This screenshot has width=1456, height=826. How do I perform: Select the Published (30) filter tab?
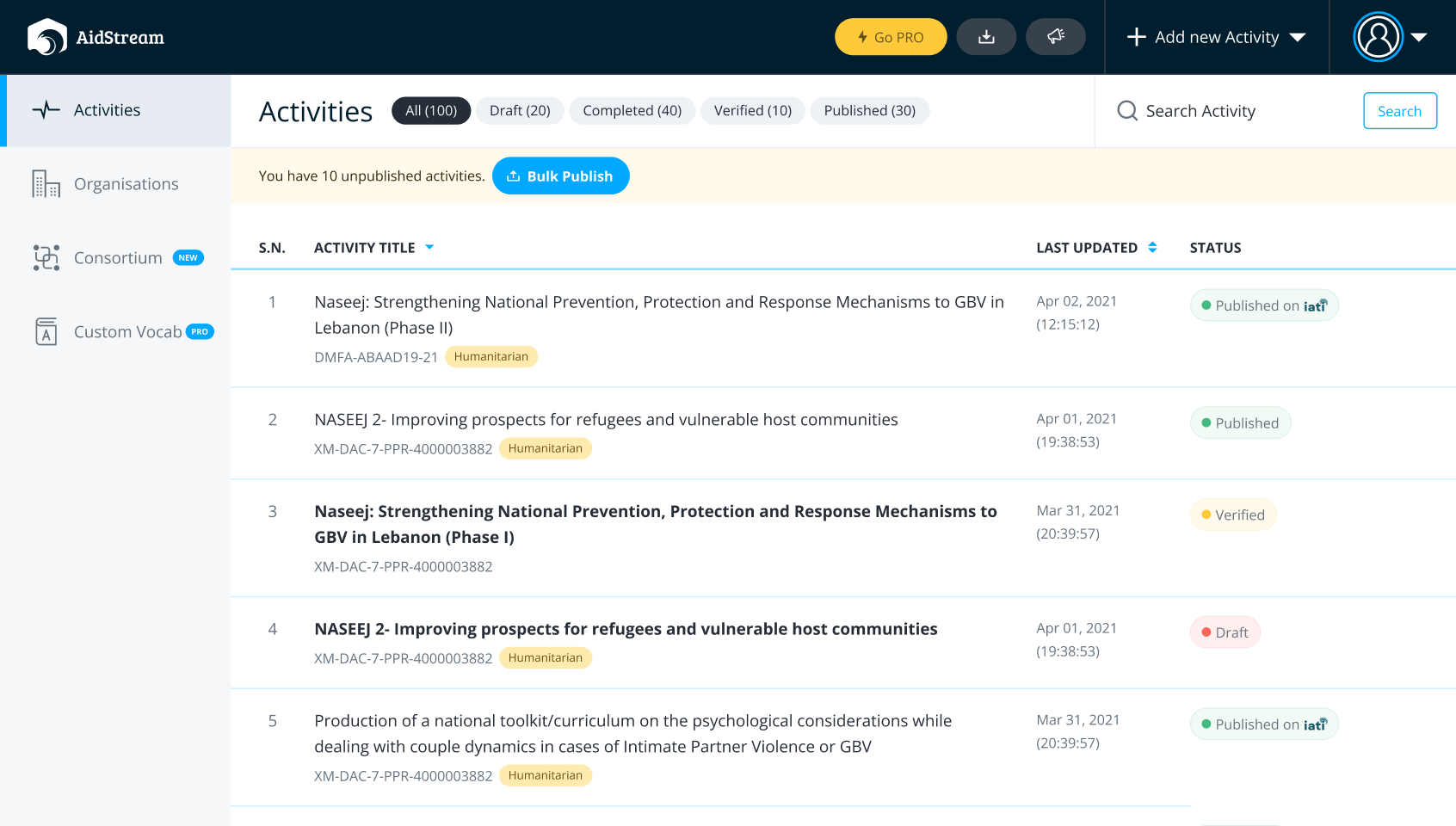870,110
